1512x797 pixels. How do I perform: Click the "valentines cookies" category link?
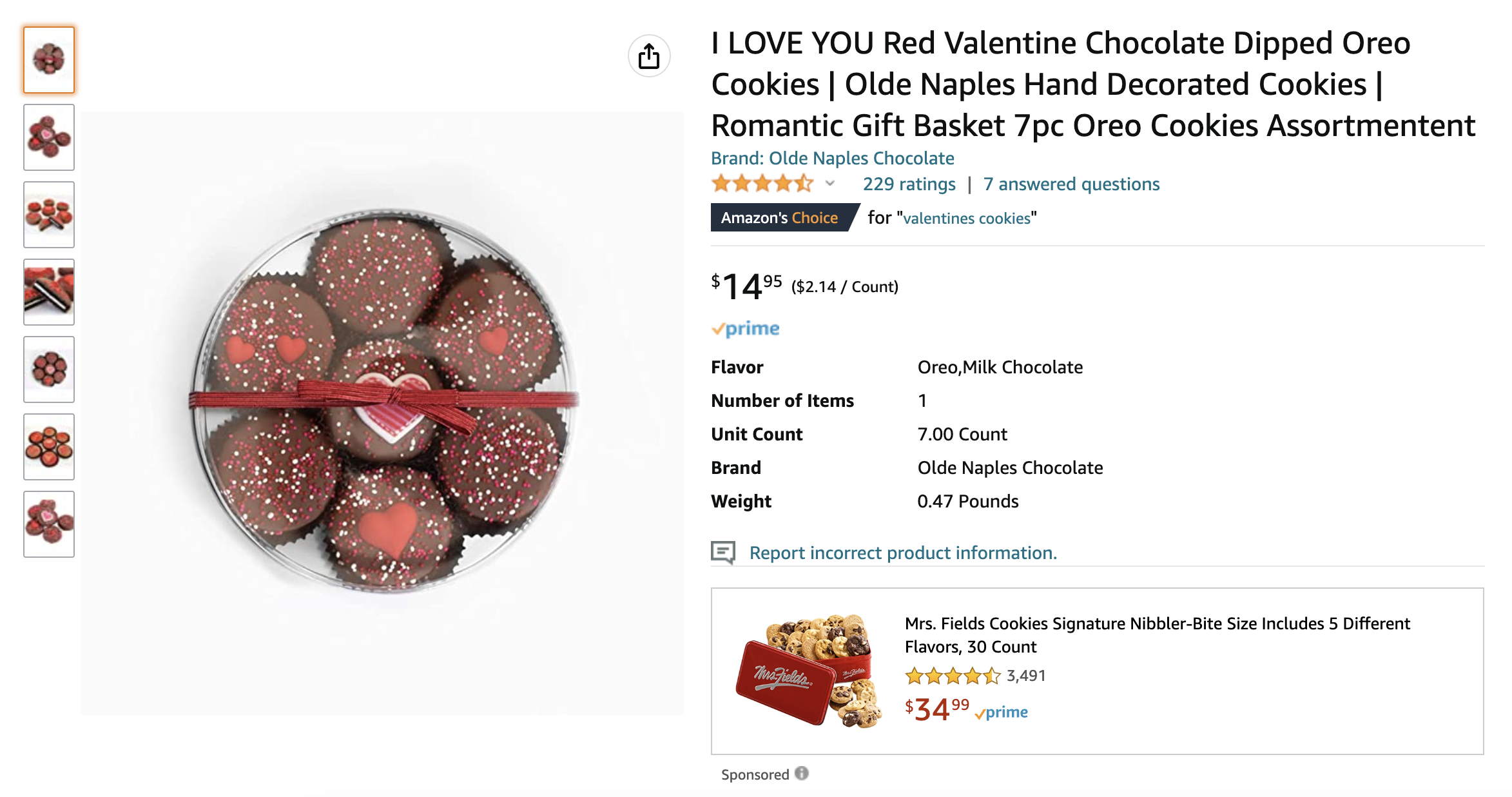967,219
